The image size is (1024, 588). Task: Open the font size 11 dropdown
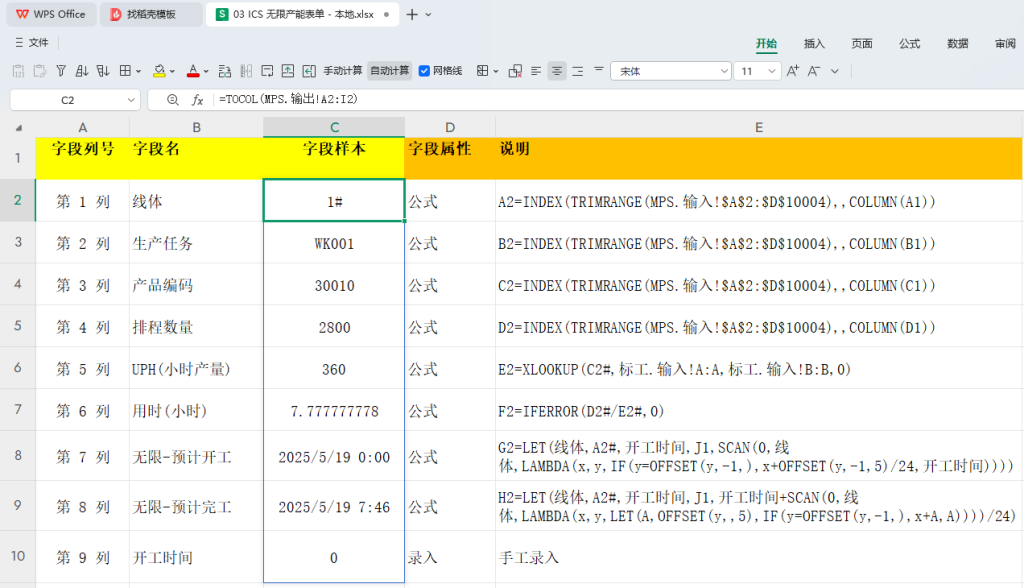[x=772, y=71]
